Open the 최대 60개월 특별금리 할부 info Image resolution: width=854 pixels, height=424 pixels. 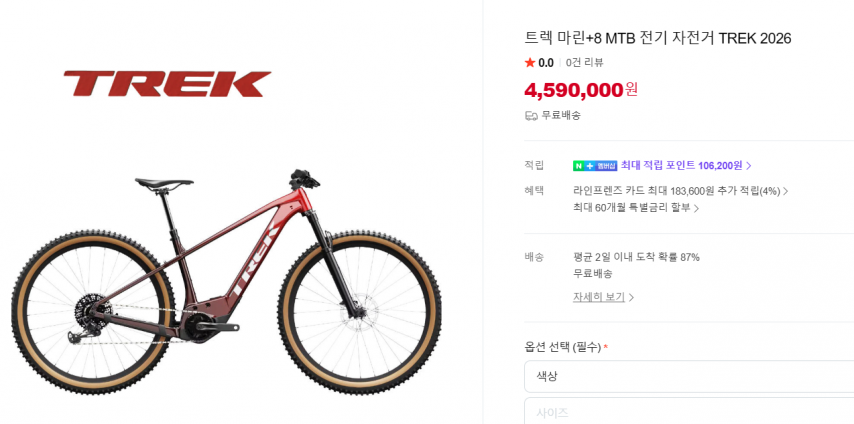pyautogui.click(x=631, y=208)
